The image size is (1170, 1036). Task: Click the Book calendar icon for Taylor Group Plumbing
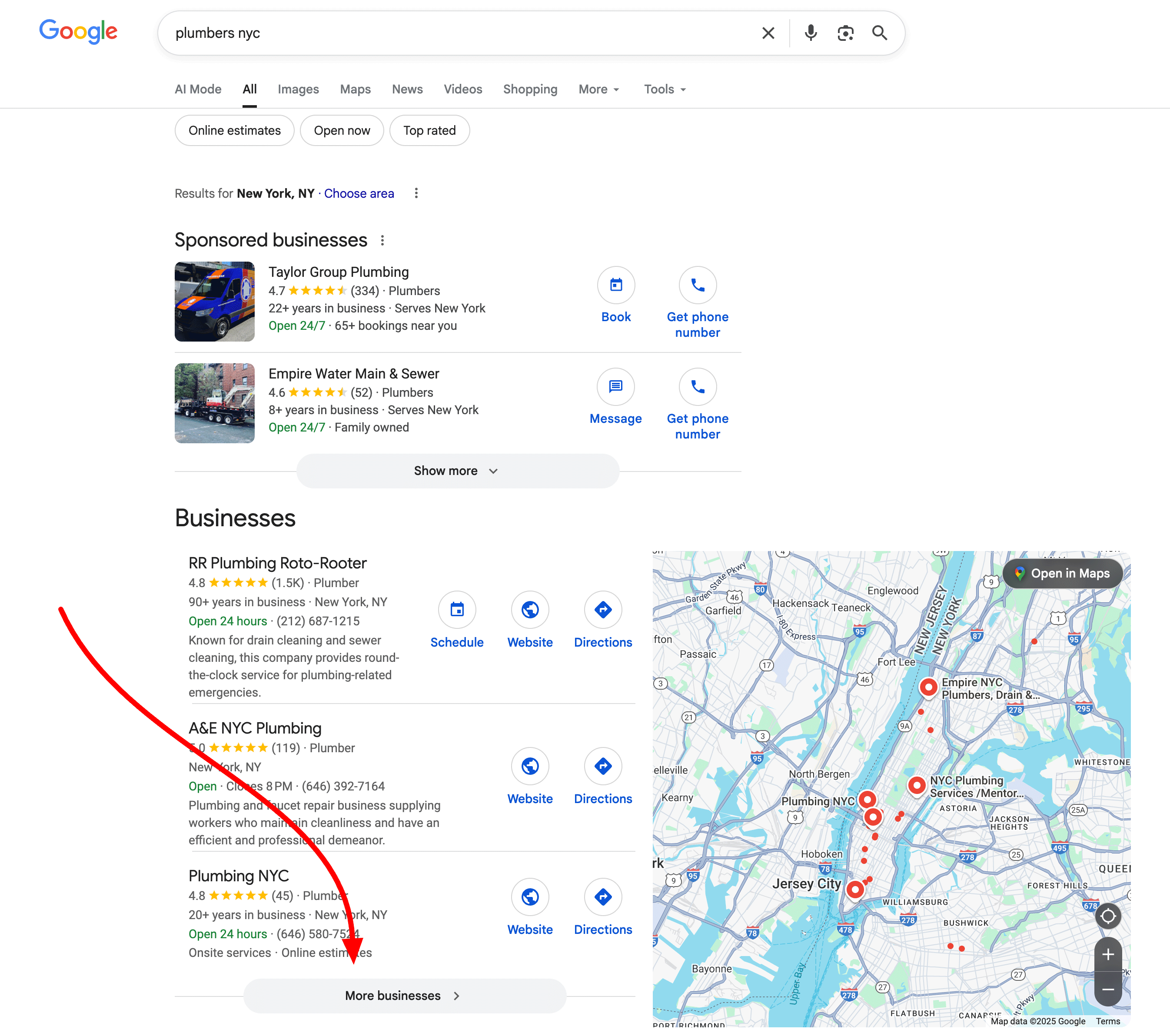pos(616,285)
